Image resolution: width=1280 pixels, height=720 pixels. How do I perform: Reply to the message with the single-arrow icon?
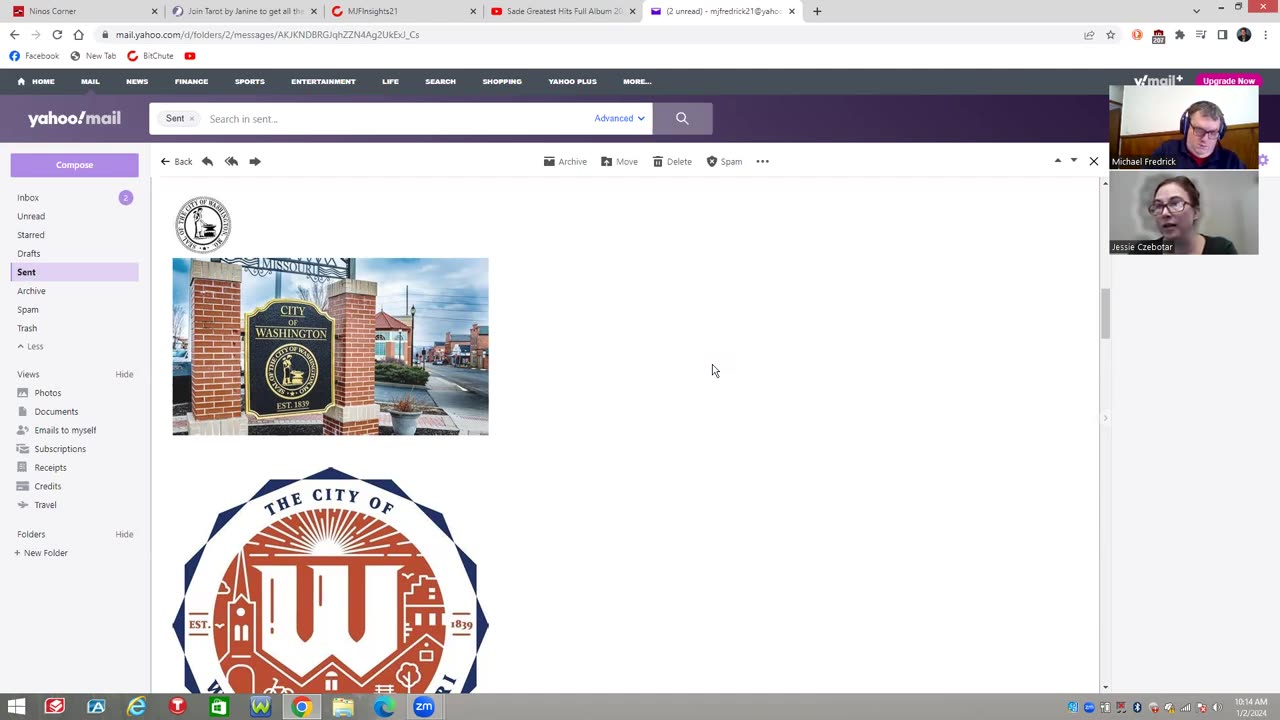pos(207,161)
